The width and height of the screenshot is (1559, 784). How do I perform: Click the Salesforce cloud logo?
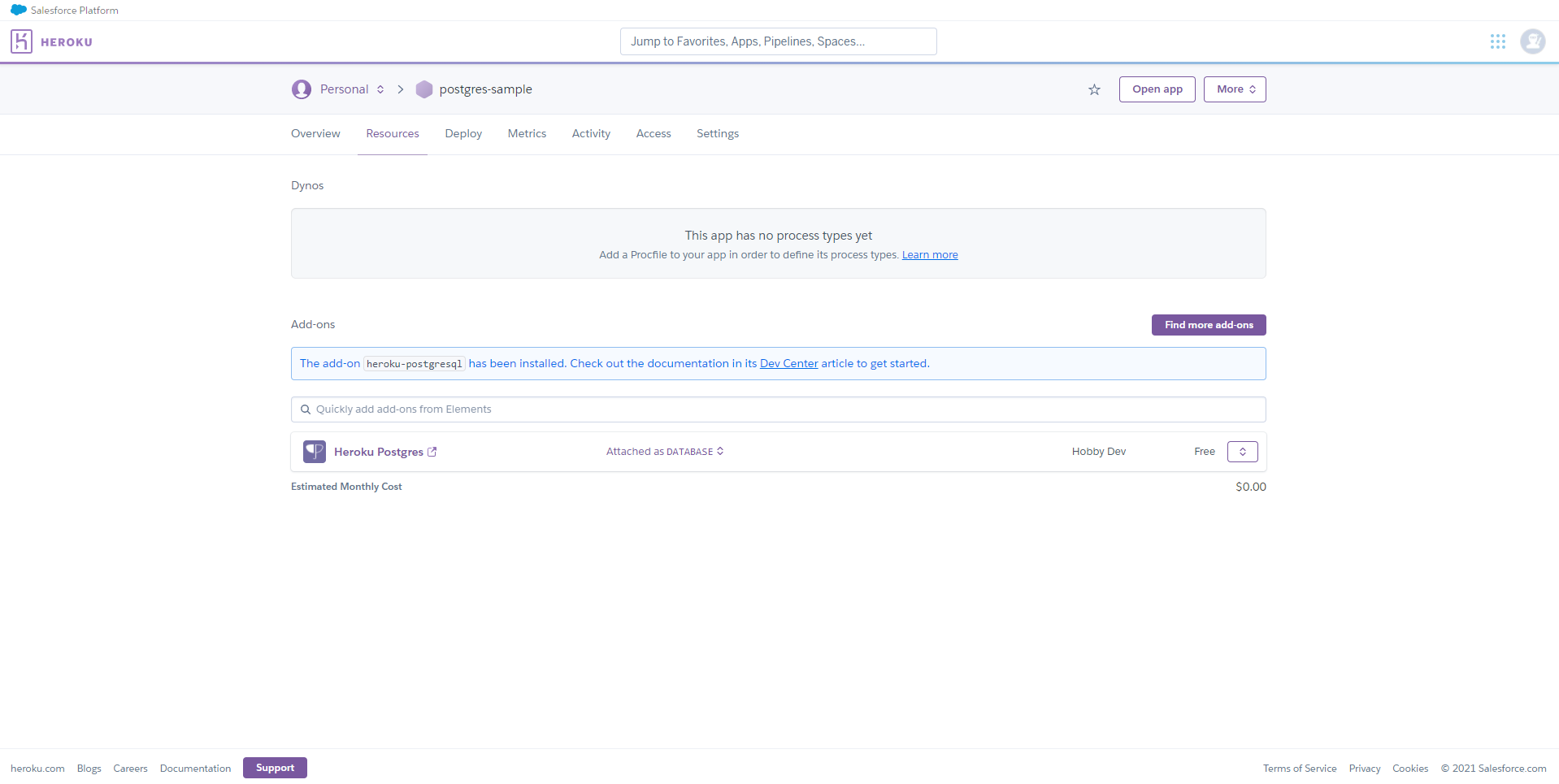pos(18,10)
